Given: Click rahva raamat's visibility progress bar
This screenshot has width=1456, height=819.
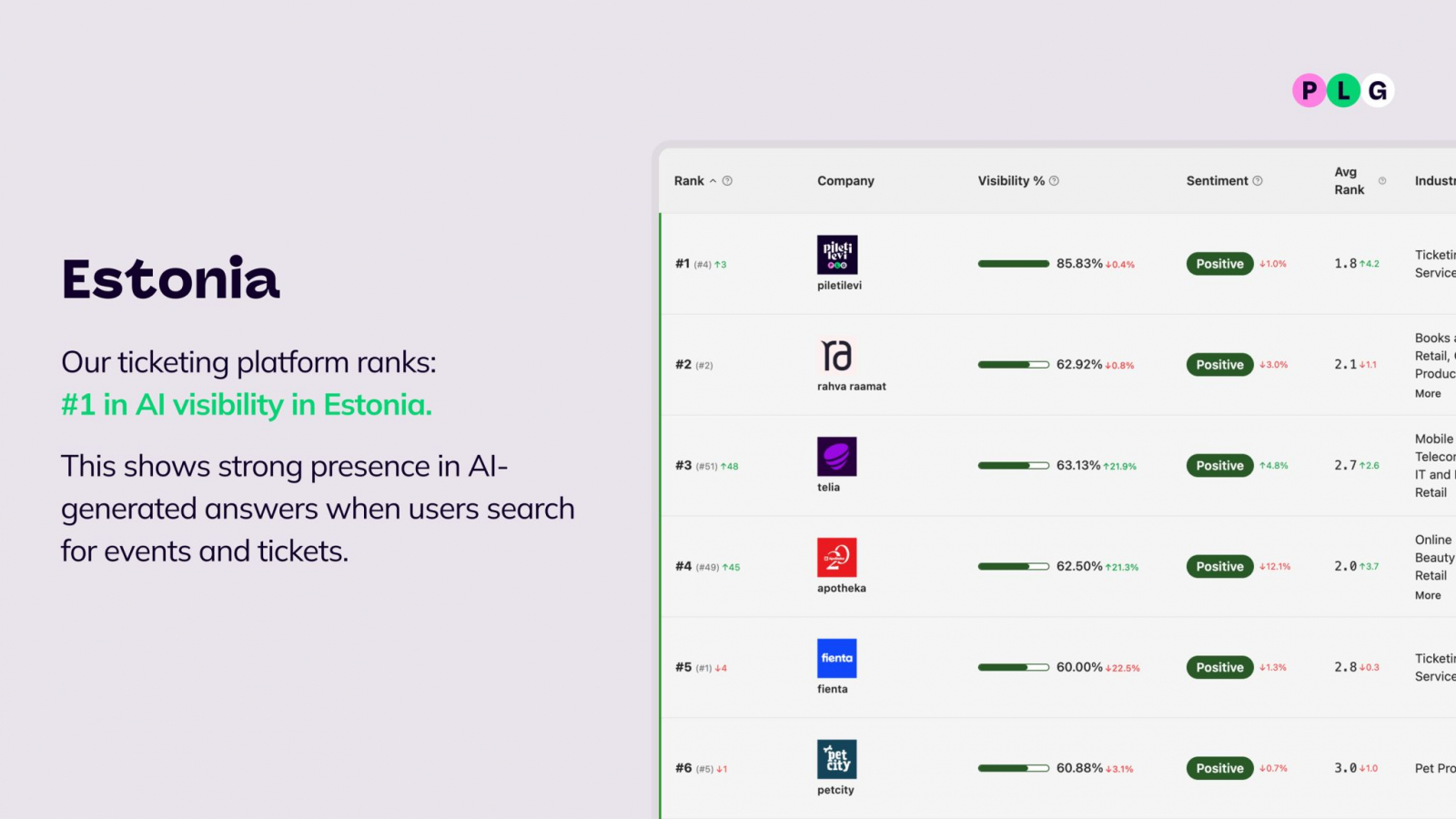Looking at the screenshot, I should pyautogui.click(x=1014, y=365).
